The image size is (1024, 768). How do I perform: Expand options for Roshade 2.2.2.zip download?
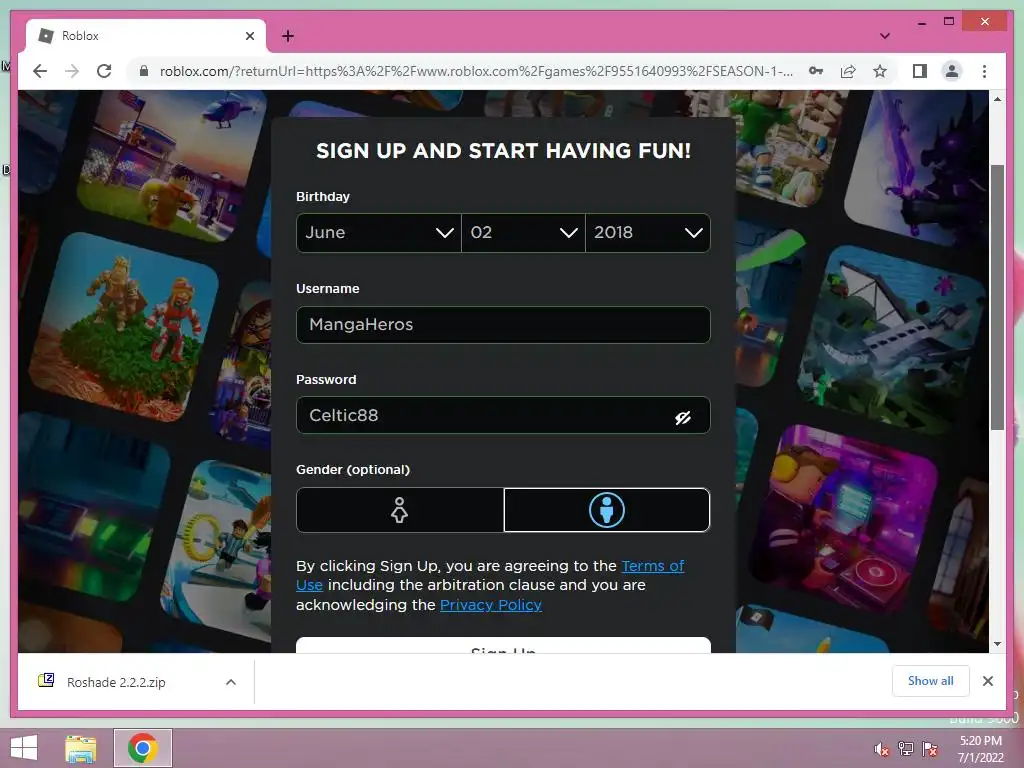click(231, 682)
